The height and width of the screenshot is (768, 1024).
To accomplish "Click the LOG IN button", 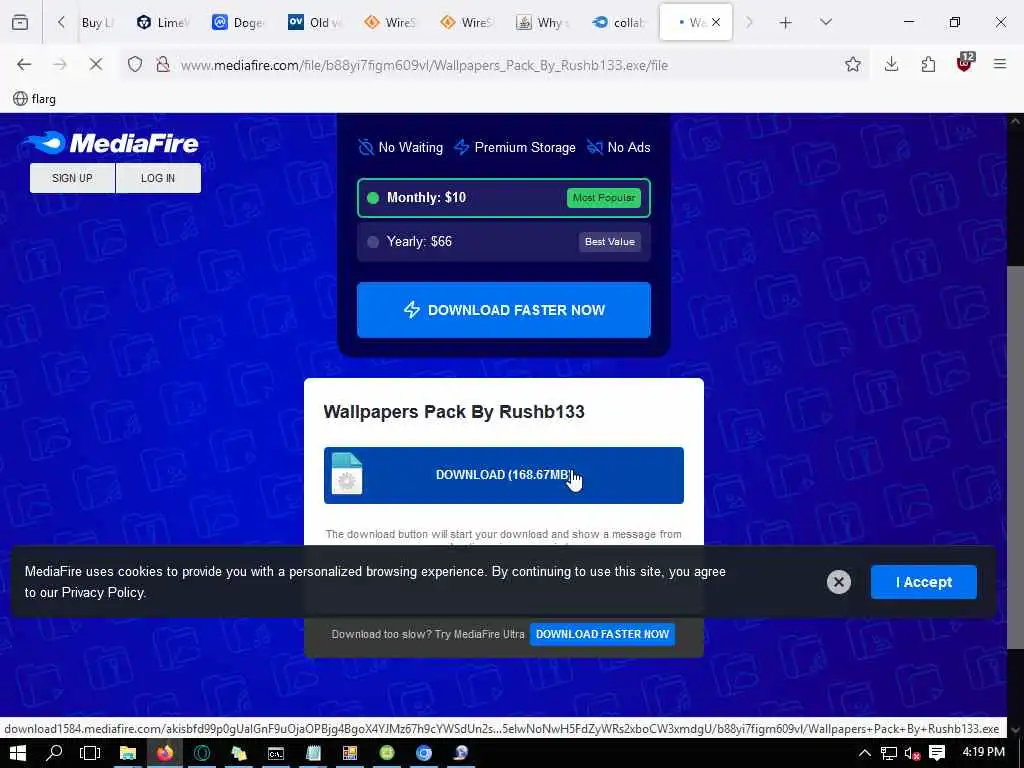I will point(158,178).
